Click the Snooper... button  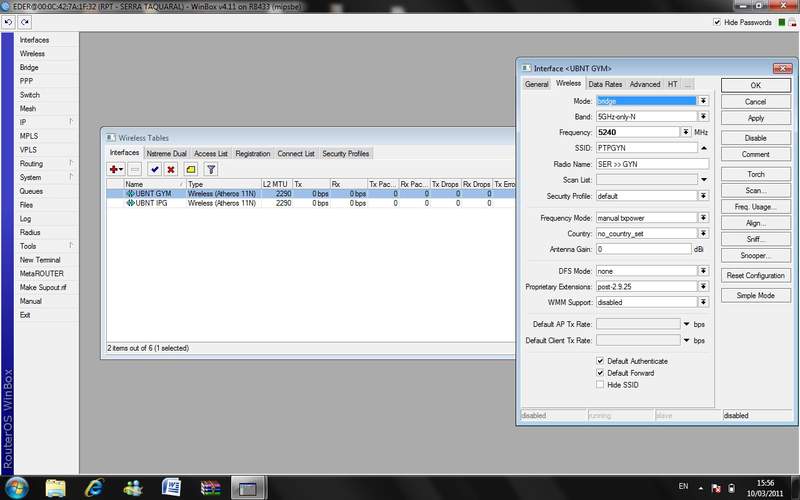click(x=756, y=256)
